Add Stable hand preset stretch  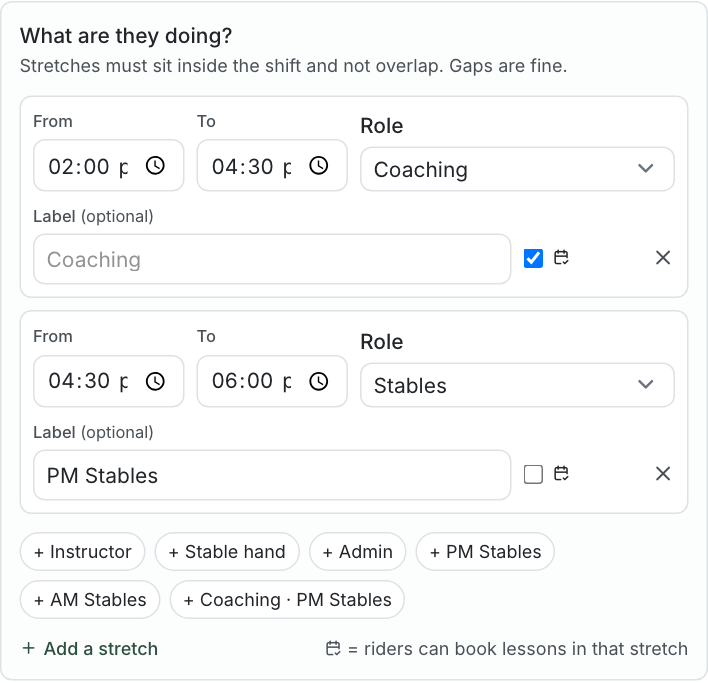coord(227,552)
